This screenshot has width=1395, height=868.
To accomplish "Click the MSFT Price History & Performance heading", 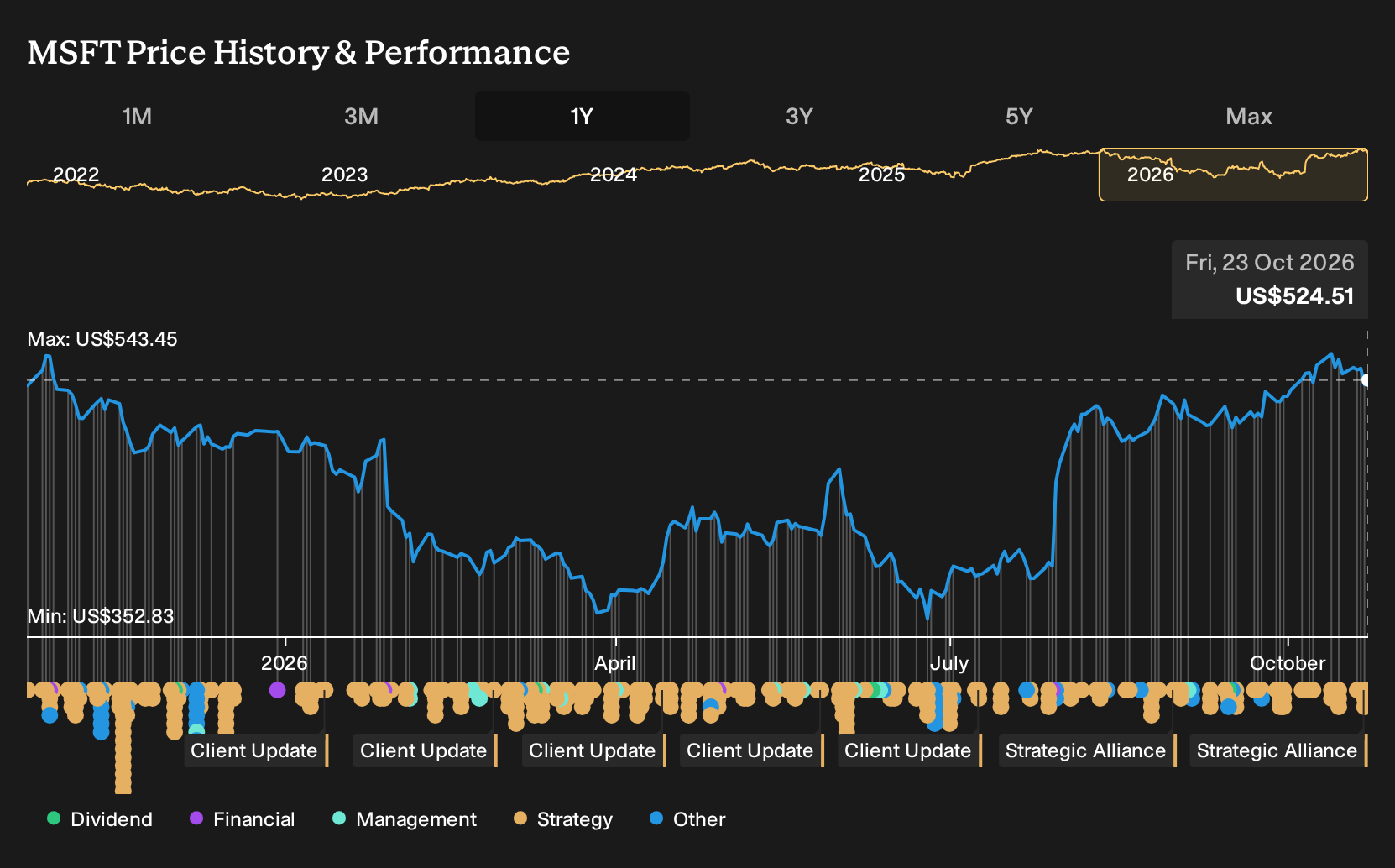I will [x=298, y=52].
